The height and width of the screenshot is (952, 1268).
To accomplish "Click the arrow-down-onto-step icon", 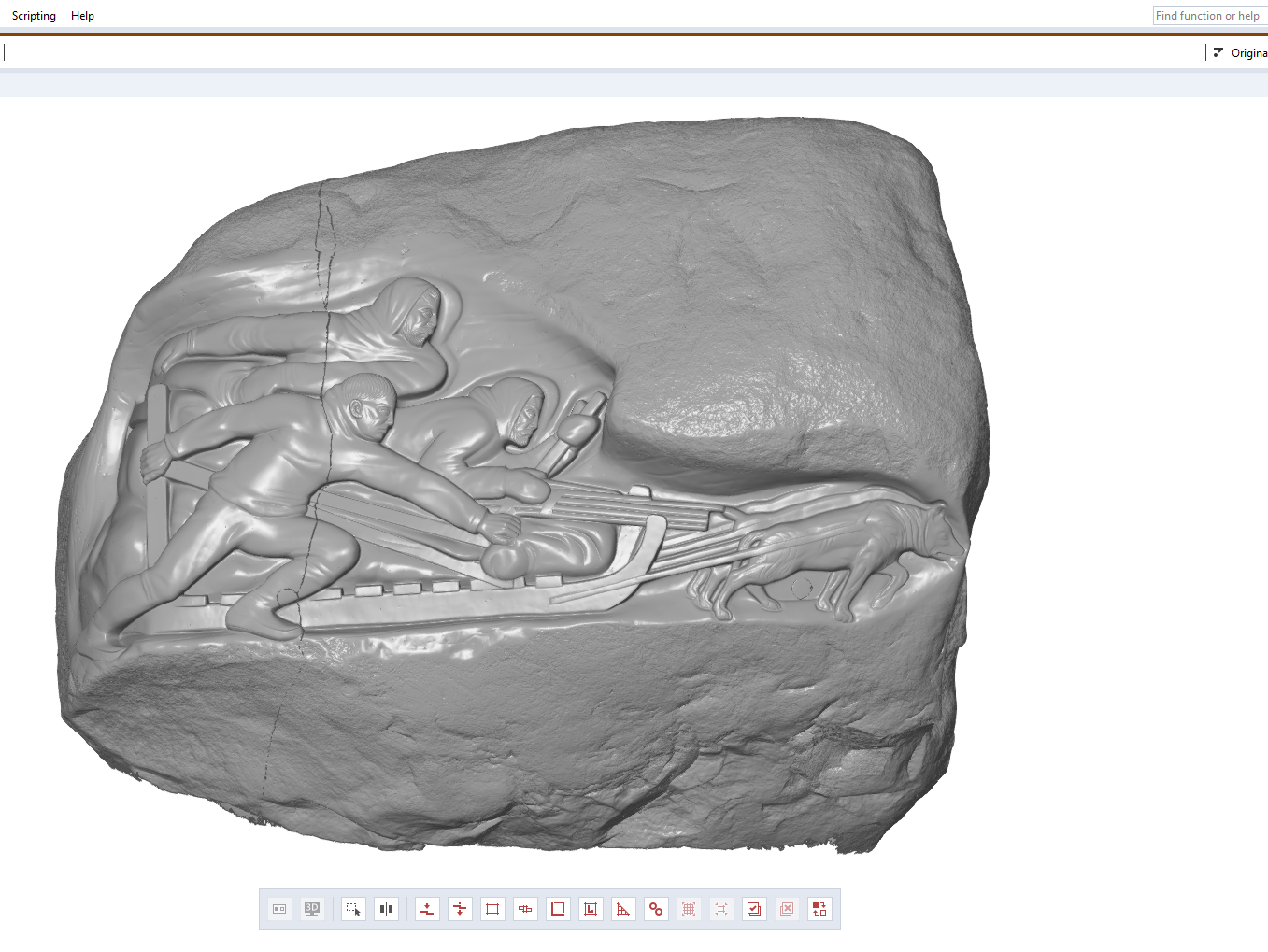I will click(x=427, y=909).
